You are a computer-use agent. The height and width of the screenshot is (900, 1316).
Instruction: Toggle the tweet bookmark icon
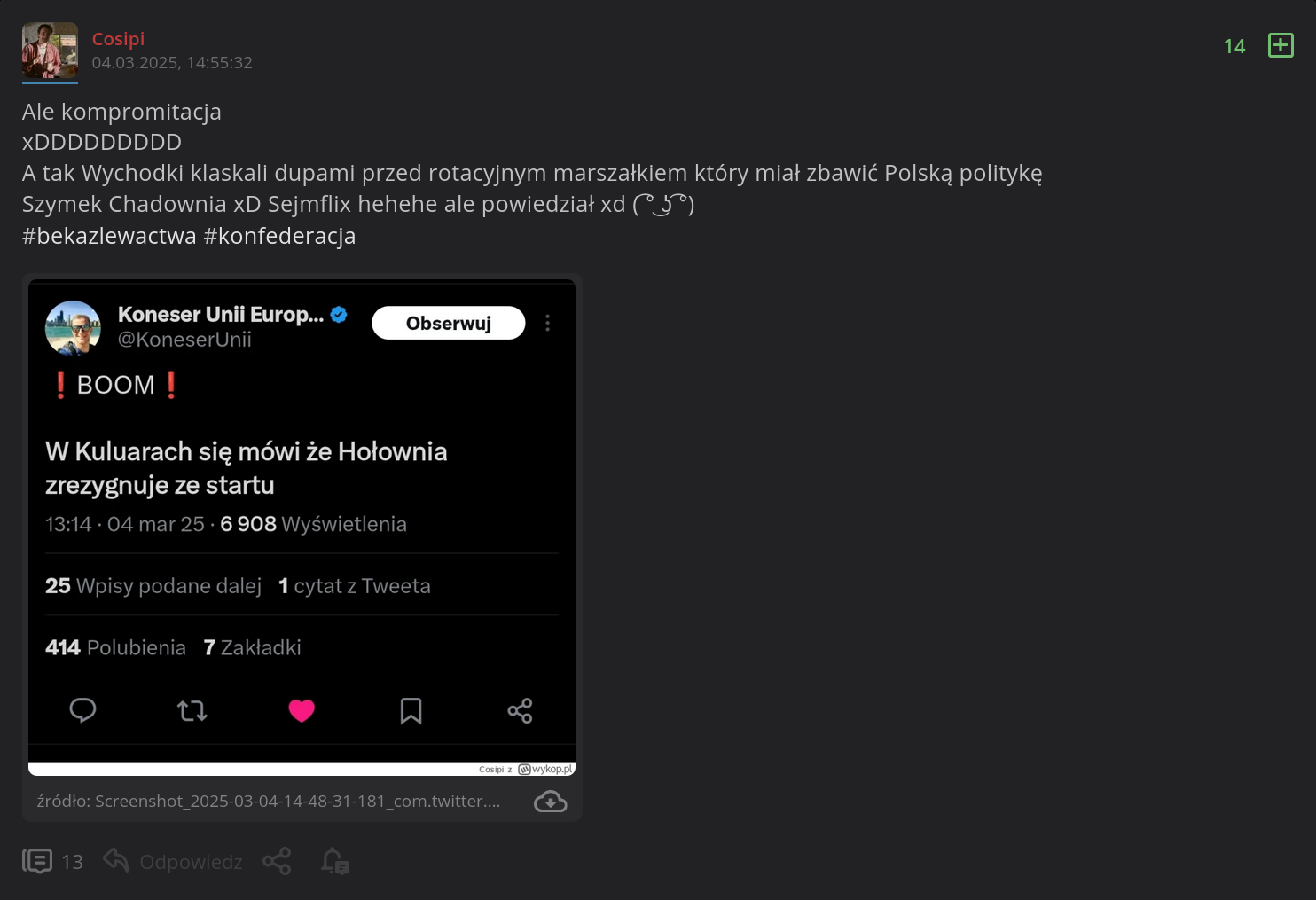point(411,710)
